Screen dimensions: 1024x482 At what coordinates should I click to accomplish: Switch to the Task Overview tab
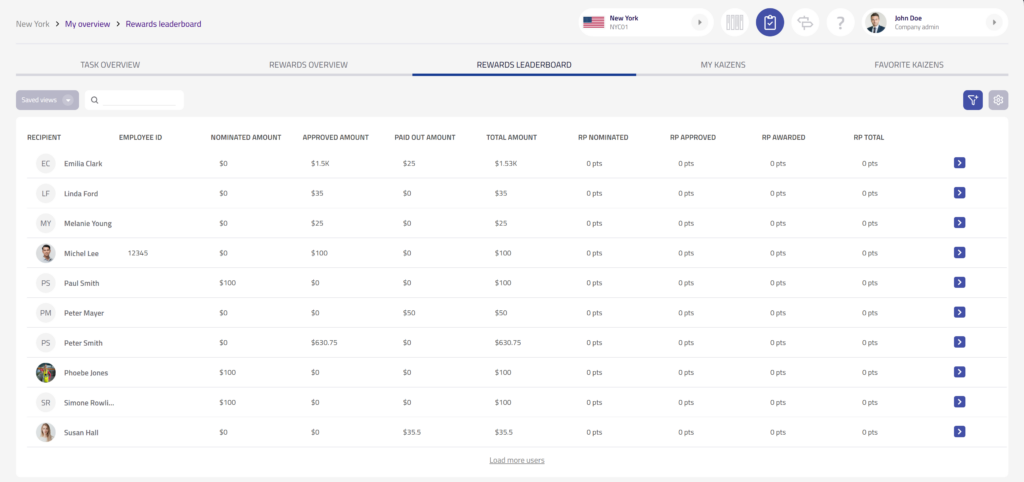point(110,65)
